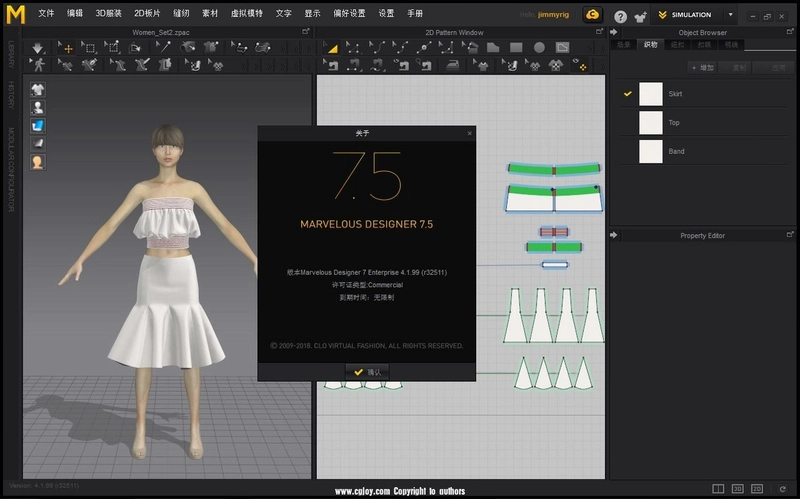Select the Ellipse pattern tool
The image size is (800, 499).
coord(539,48)
